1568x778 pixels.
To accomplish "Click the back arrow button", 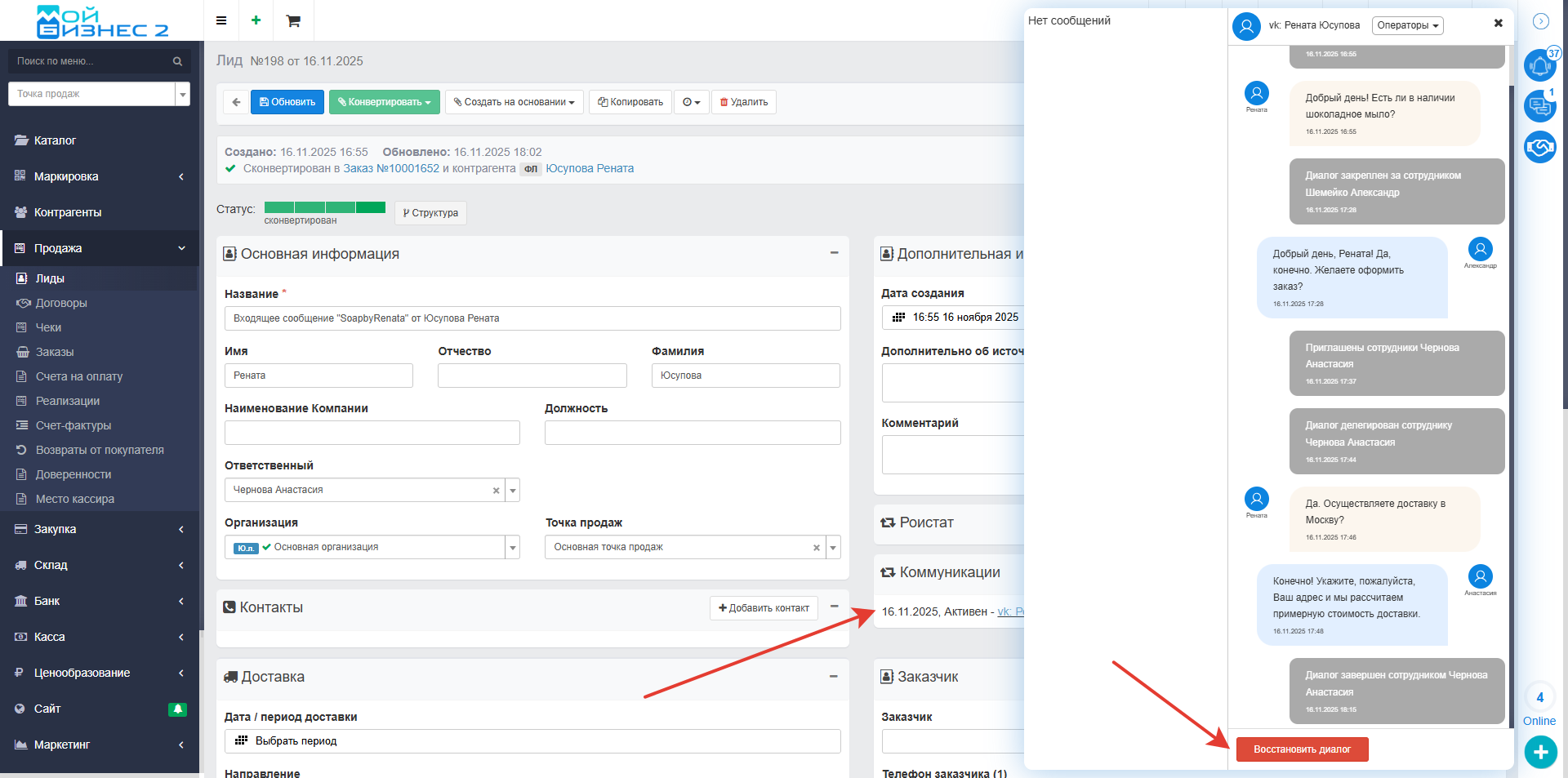I will [236, 102].
